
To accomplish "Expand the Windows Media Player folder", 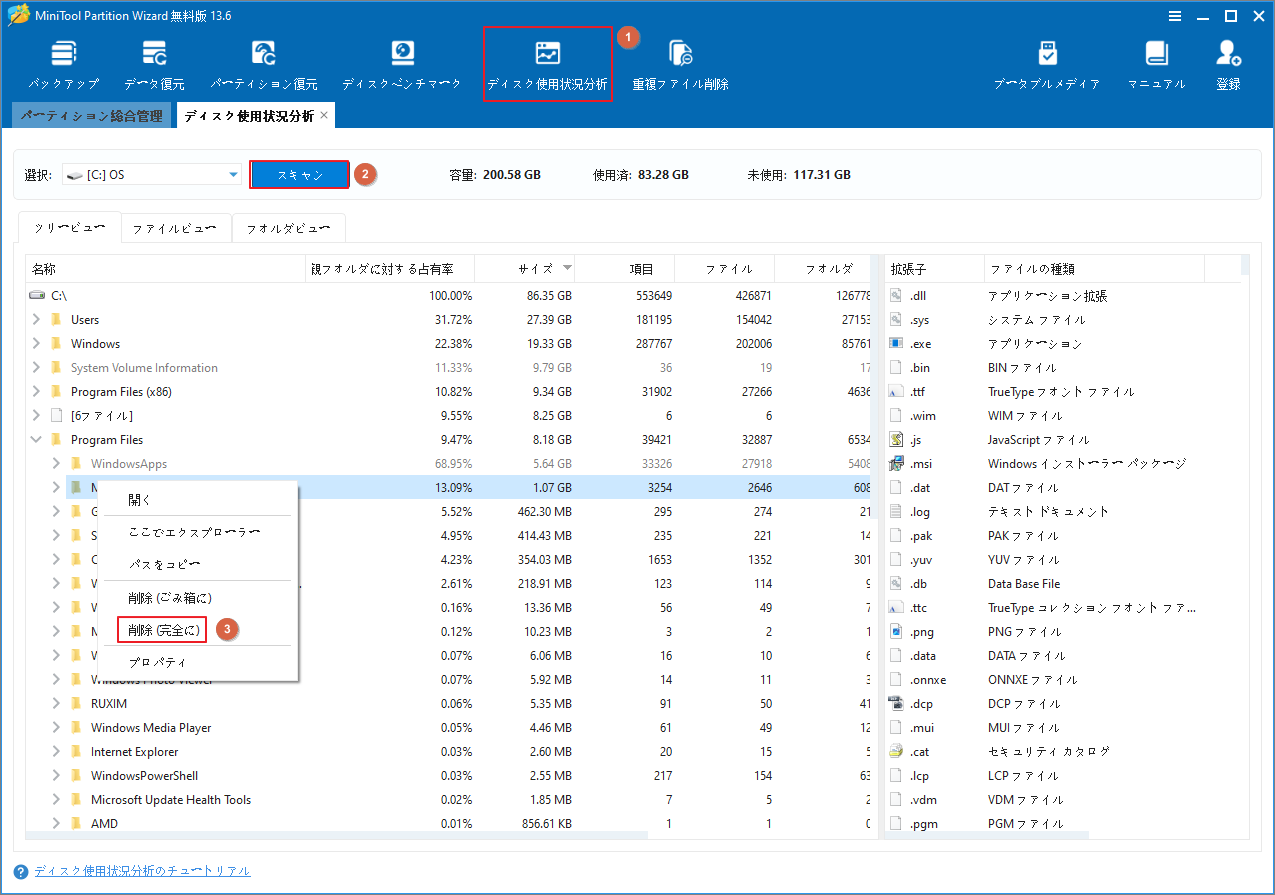I will 57,728.
